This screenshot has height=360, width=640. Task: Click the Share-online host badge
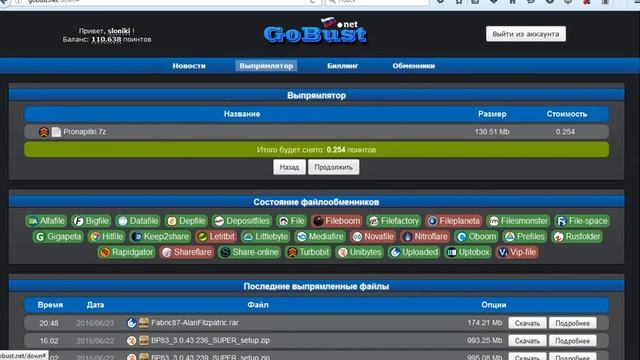(x=249, y=252)
